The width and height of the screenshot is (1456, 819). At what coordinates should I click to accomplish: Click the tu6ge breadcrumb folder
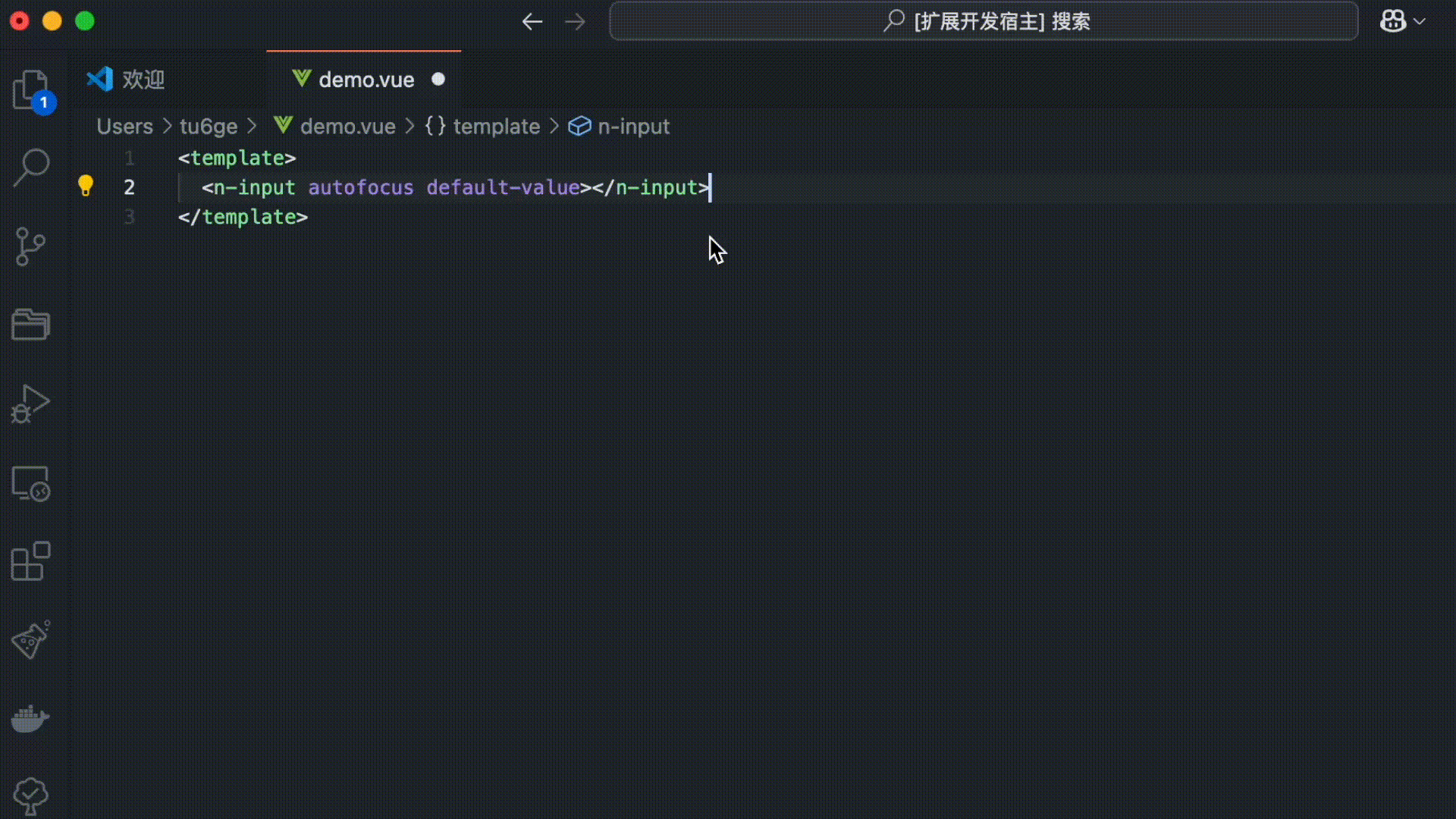point(209,126)
